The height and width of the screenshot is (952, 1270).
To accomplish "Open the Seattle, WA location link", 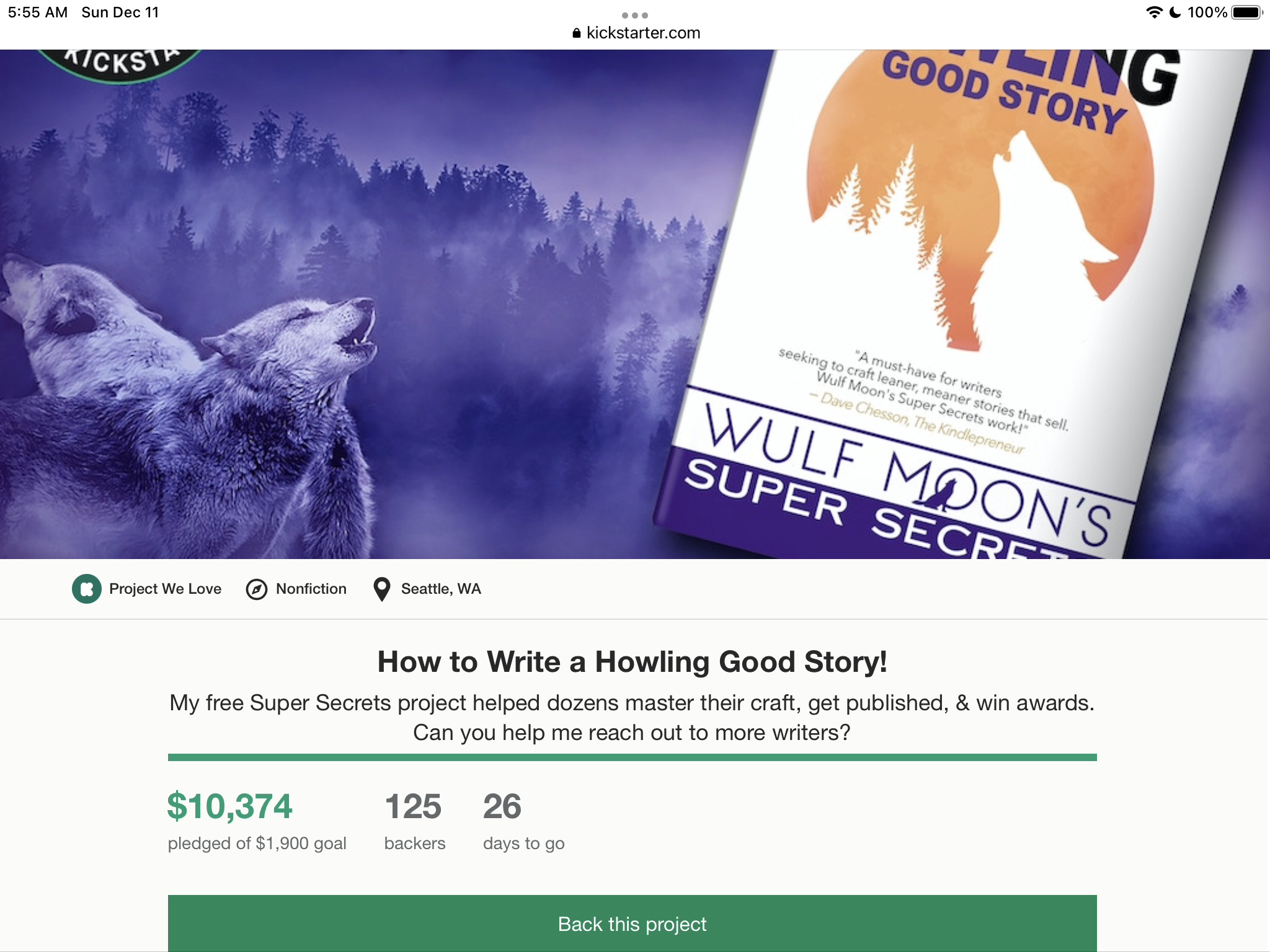I will click(x=441, y=589).
